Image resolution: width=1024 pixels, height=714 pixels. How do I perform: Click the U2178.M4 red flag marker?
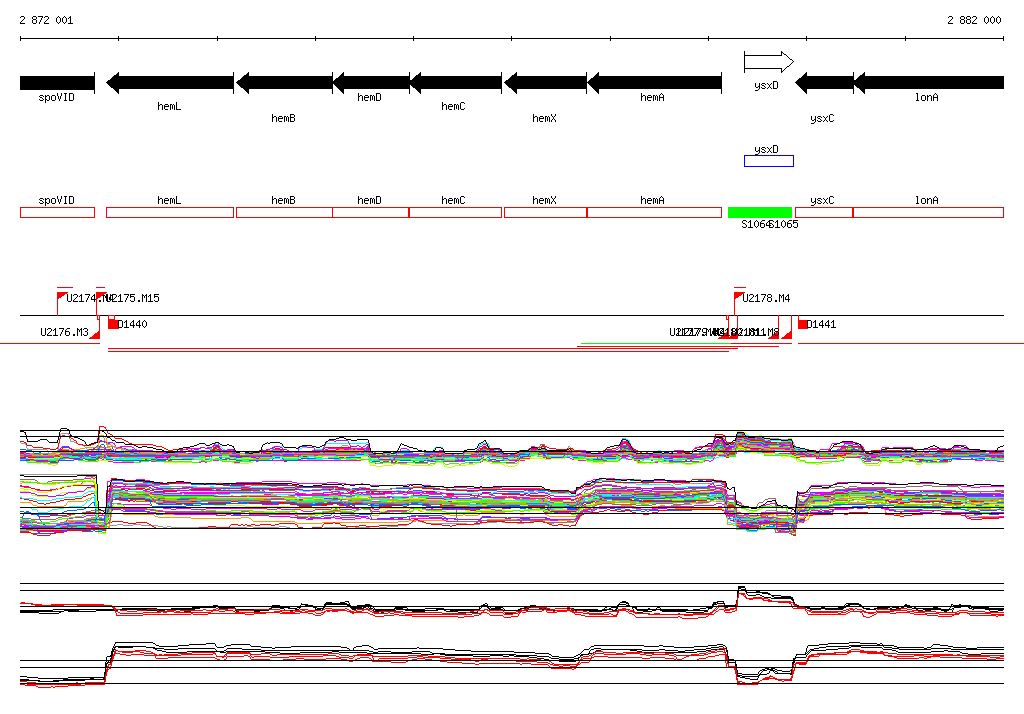738,297
